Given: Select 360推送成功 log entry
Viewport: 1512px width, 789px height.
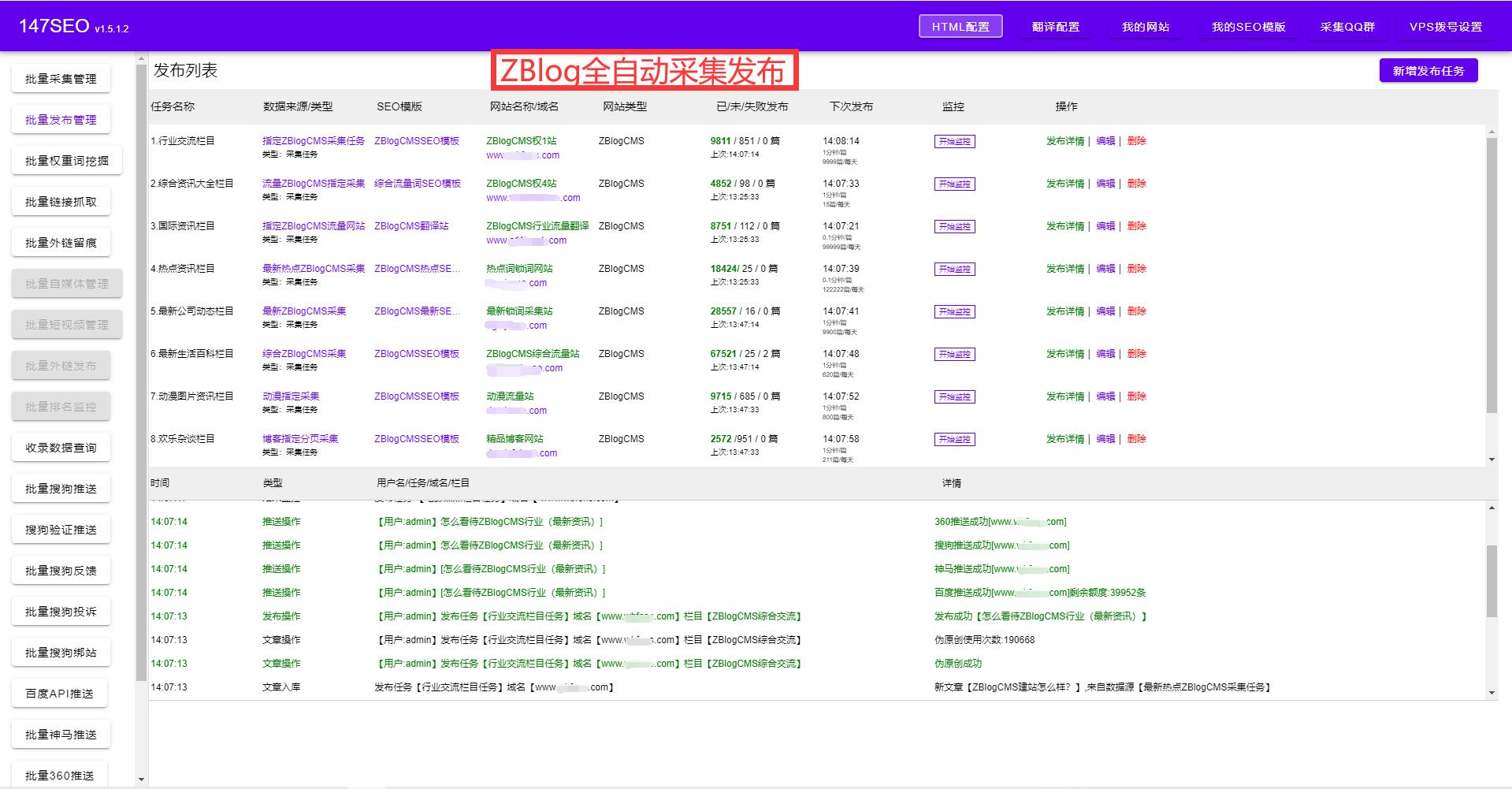Looking at the screenshot, I should click(x=1000, y=522).
